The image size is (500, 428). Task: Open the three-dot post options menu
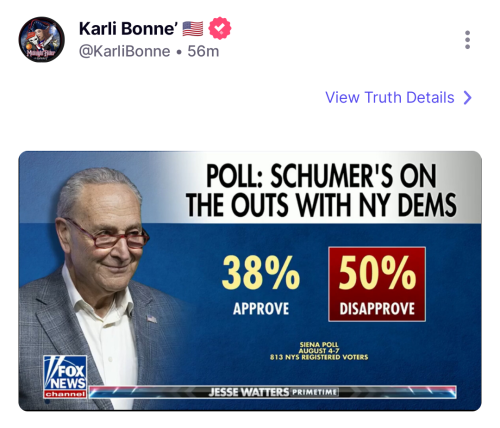[467, 40]
